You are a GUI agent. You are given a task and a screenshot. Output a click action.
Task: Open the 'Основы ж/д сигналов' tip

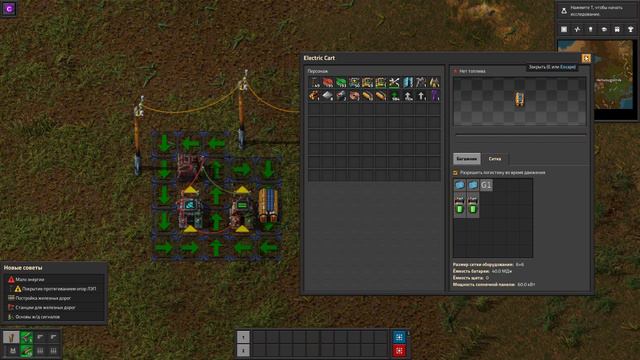[x=55, y=317]
